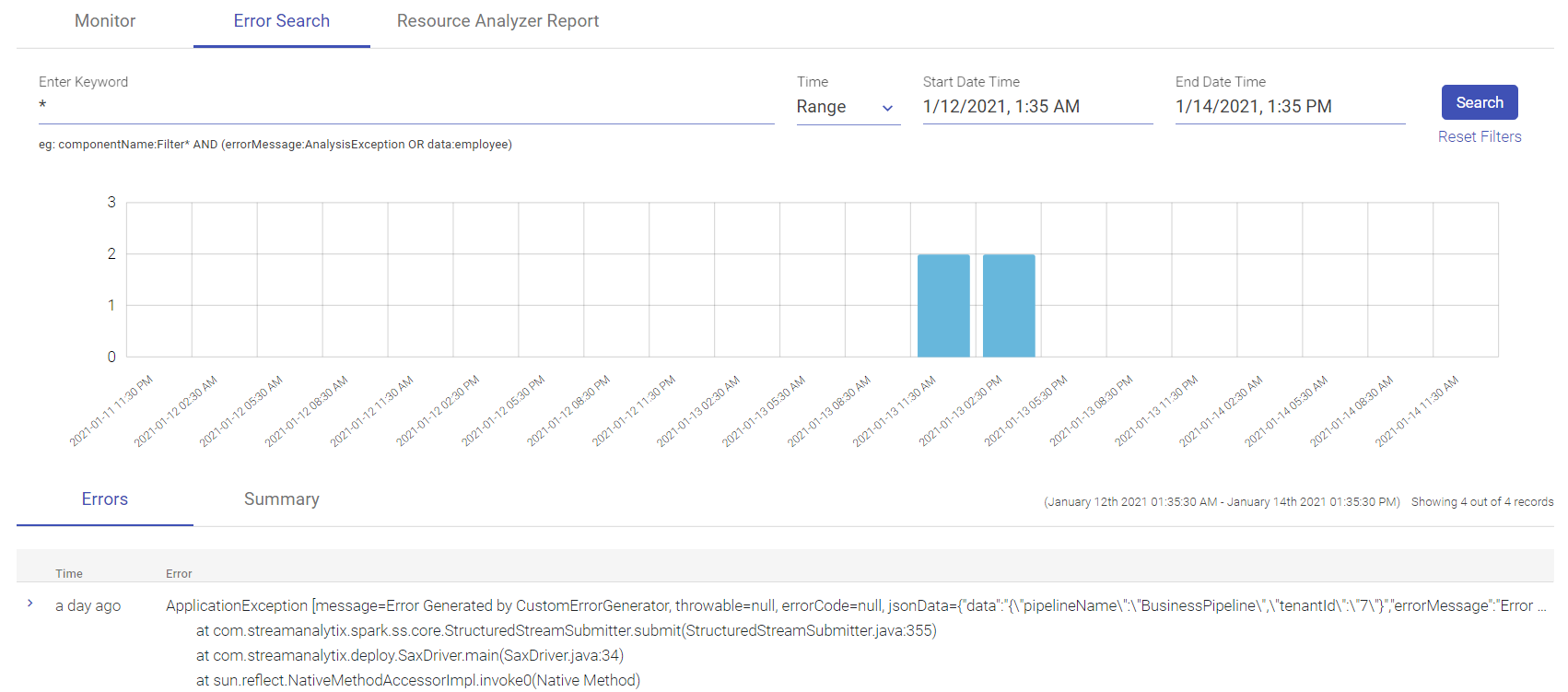Click the SaxDriver.main stack trace line
This screenshot has width=1568, height=692.
pos(410,655)
